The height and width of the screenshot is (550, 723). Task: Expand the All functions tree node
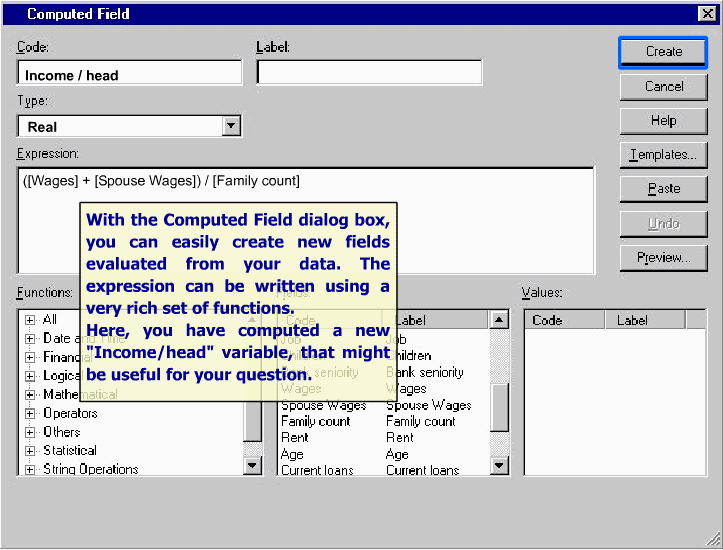click(x=30, y=320)
